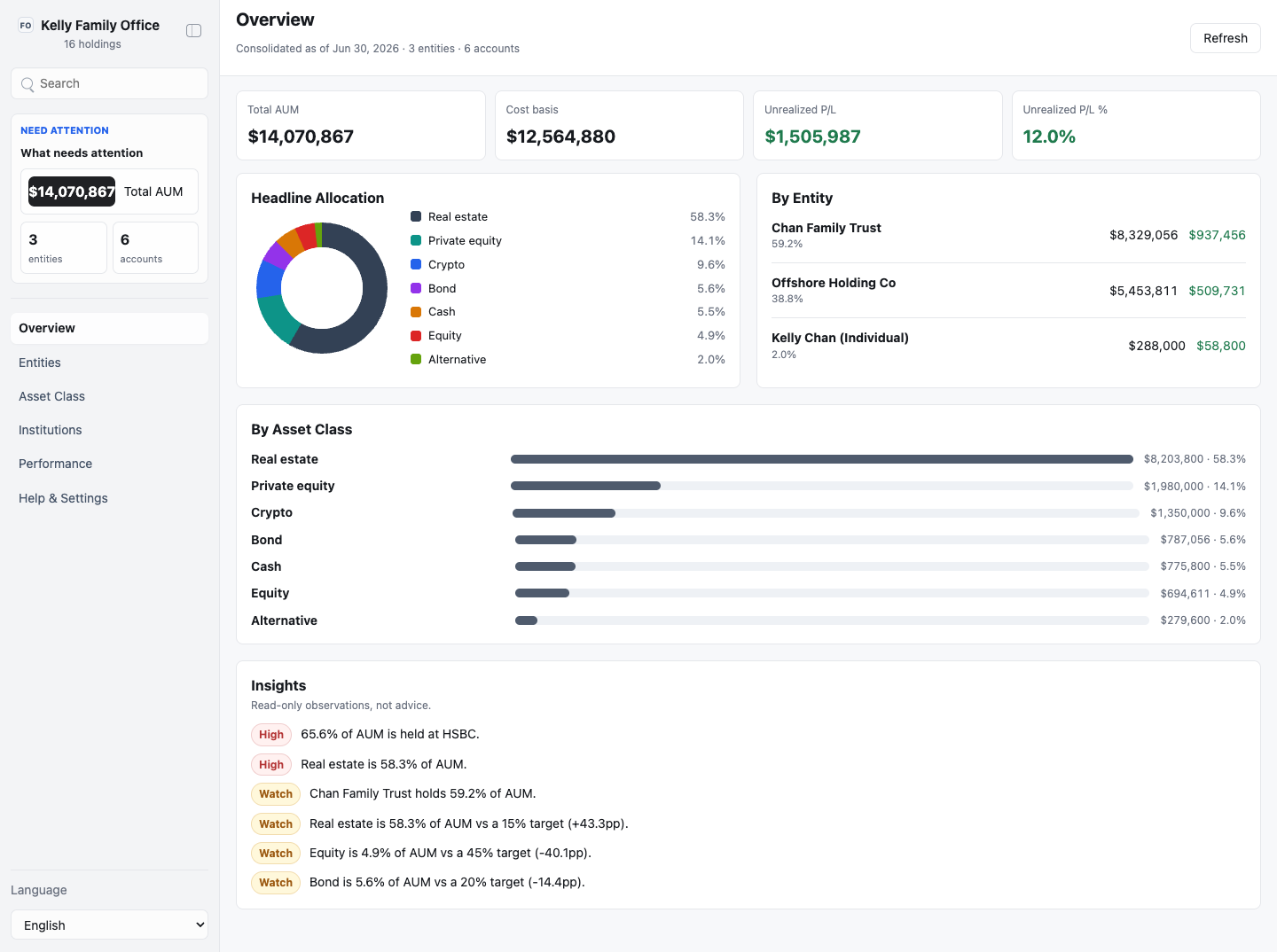Screen dimensions: 1277x952
Task: Click the $8,203,800 · 58.3% value
Action: pyautogui.click(x=1195, y=459)
